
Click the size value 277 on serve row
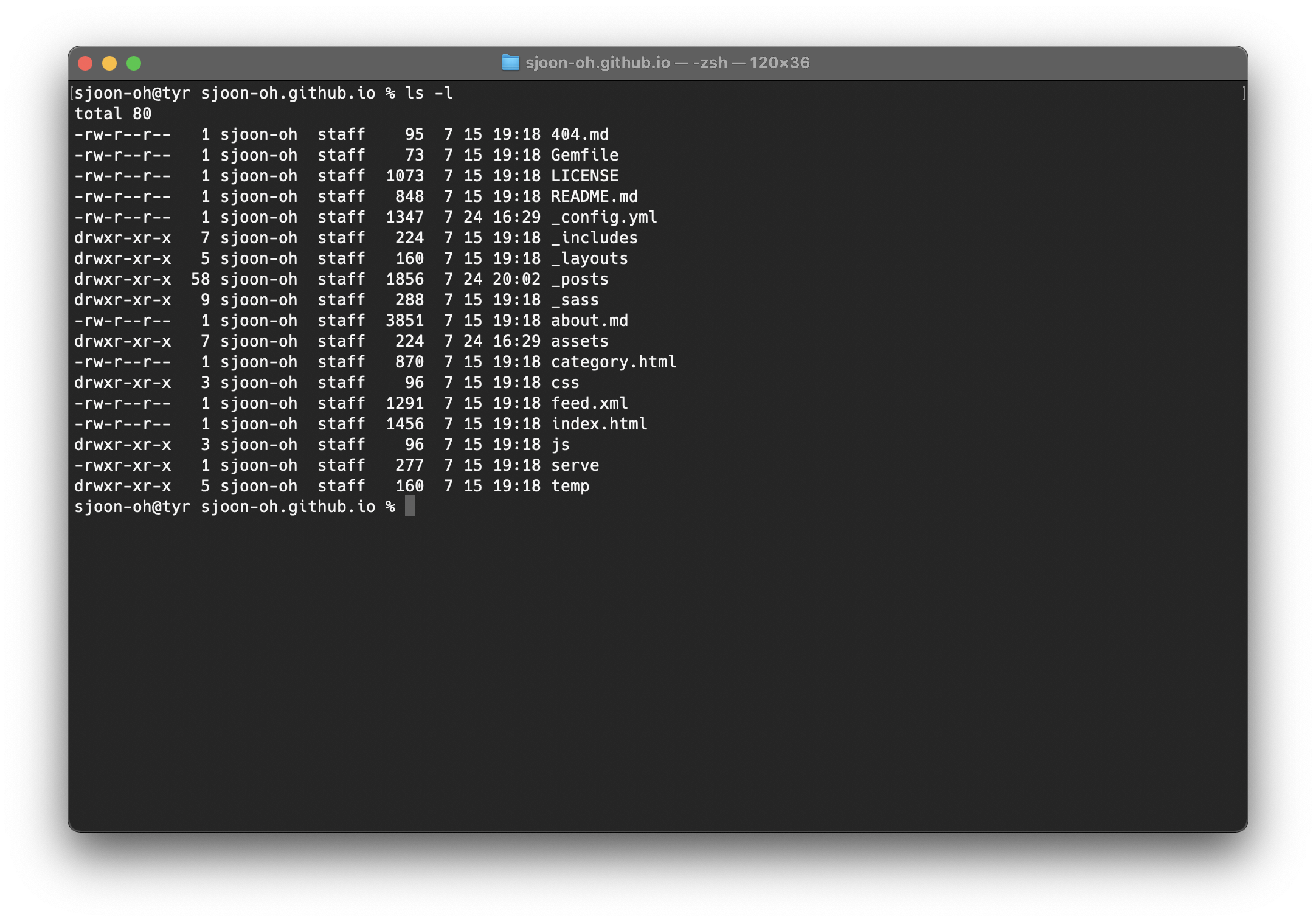tap(409, 465)
